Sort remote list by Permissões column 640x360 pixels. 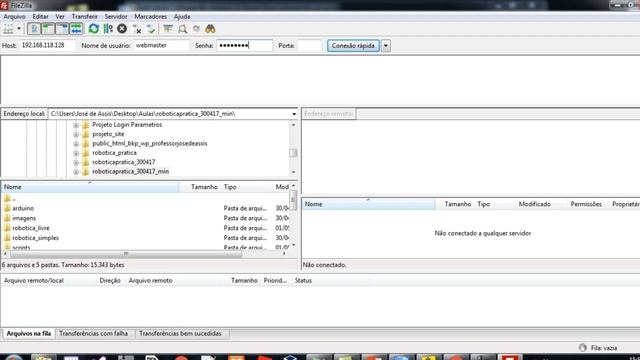click(x=586, y=204)
